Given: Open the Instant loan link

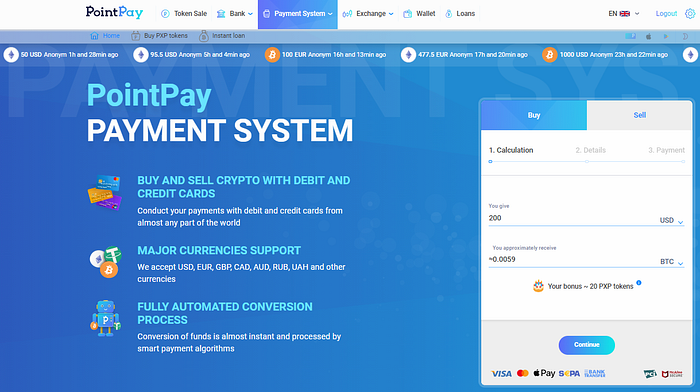Looking at the screenshot, I should pyautogui.click(x=222, y=36).
